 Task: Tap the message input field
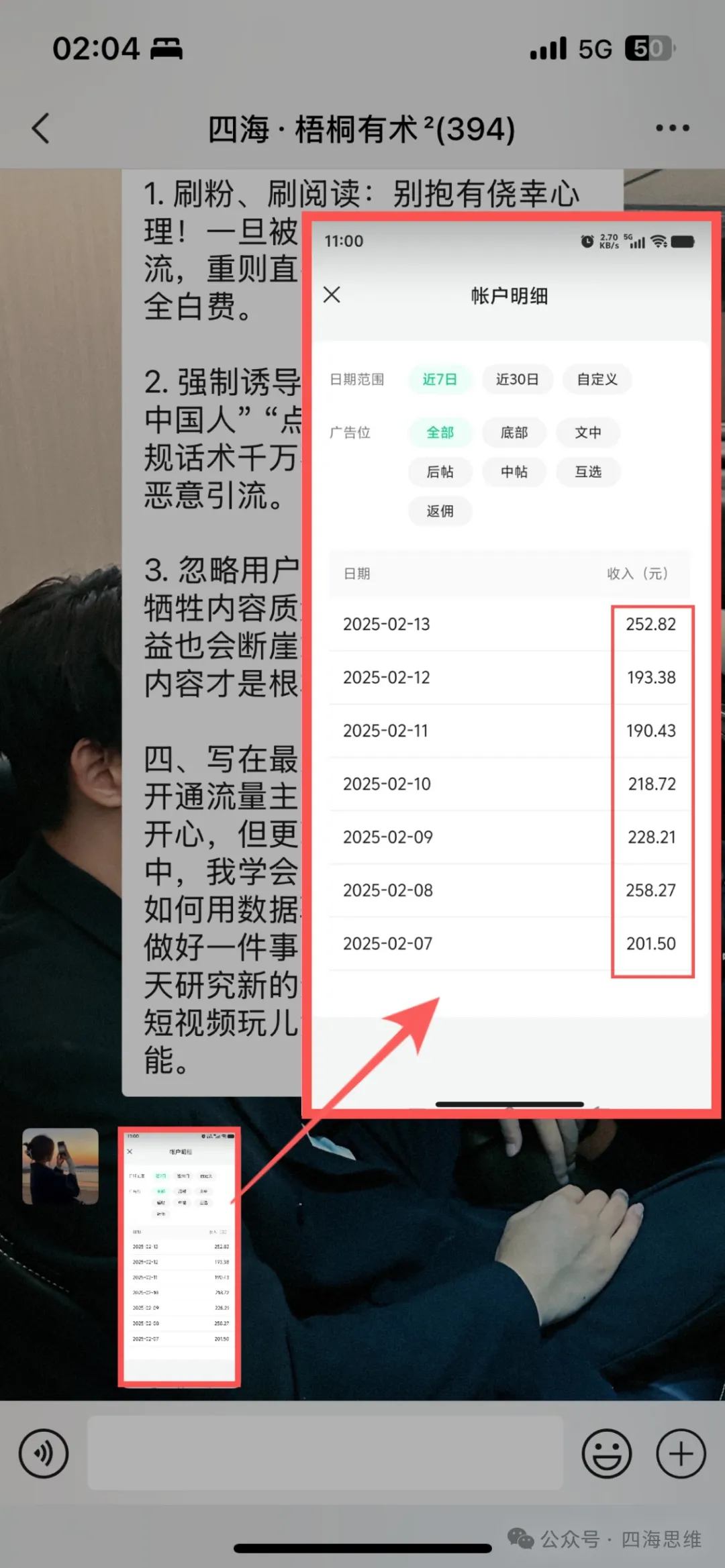(x=325, y=1453)
